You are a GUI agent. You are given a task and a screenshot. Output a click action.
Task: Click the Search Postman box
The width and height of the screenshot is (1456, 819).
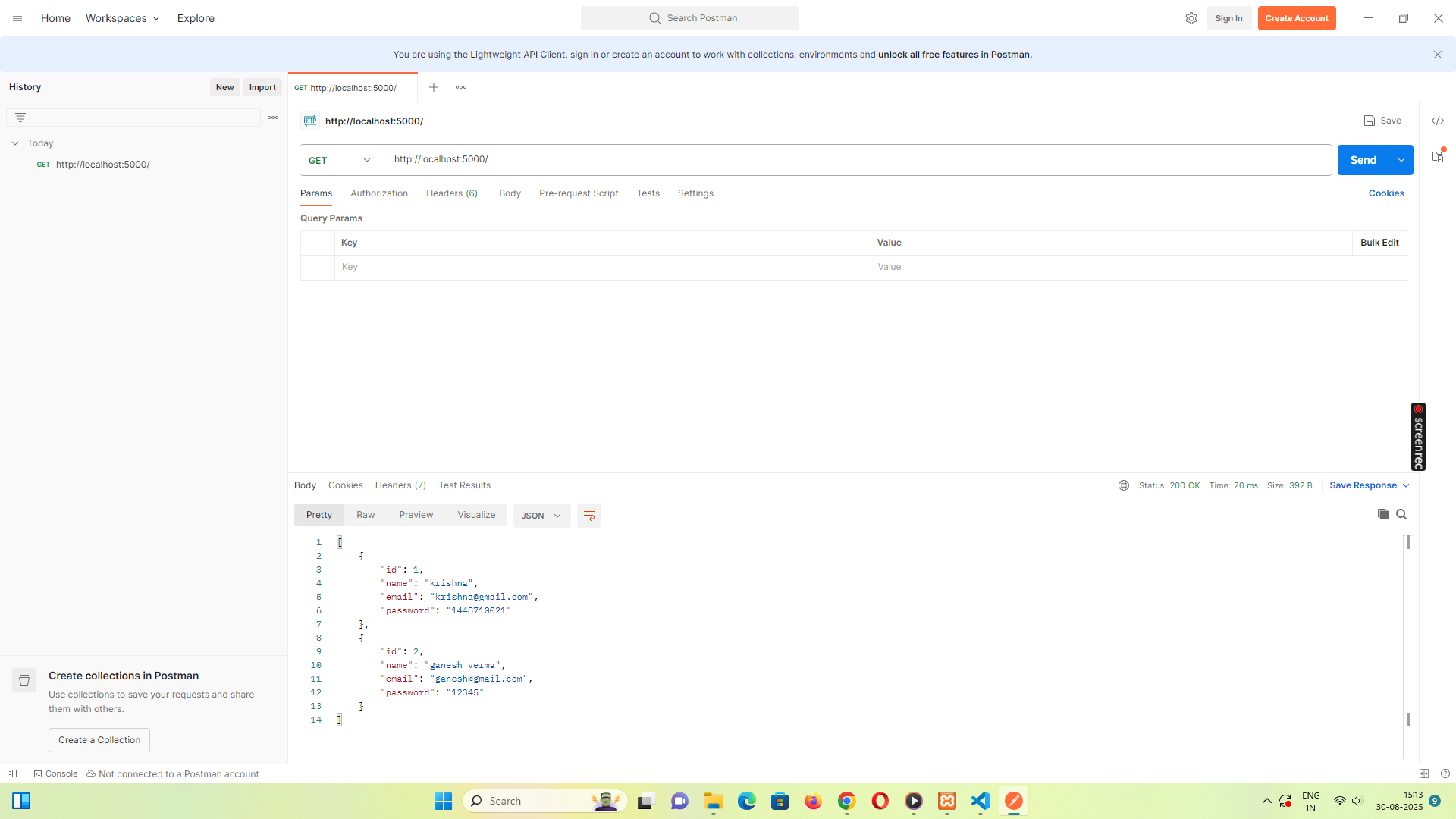tap(690, 18)
